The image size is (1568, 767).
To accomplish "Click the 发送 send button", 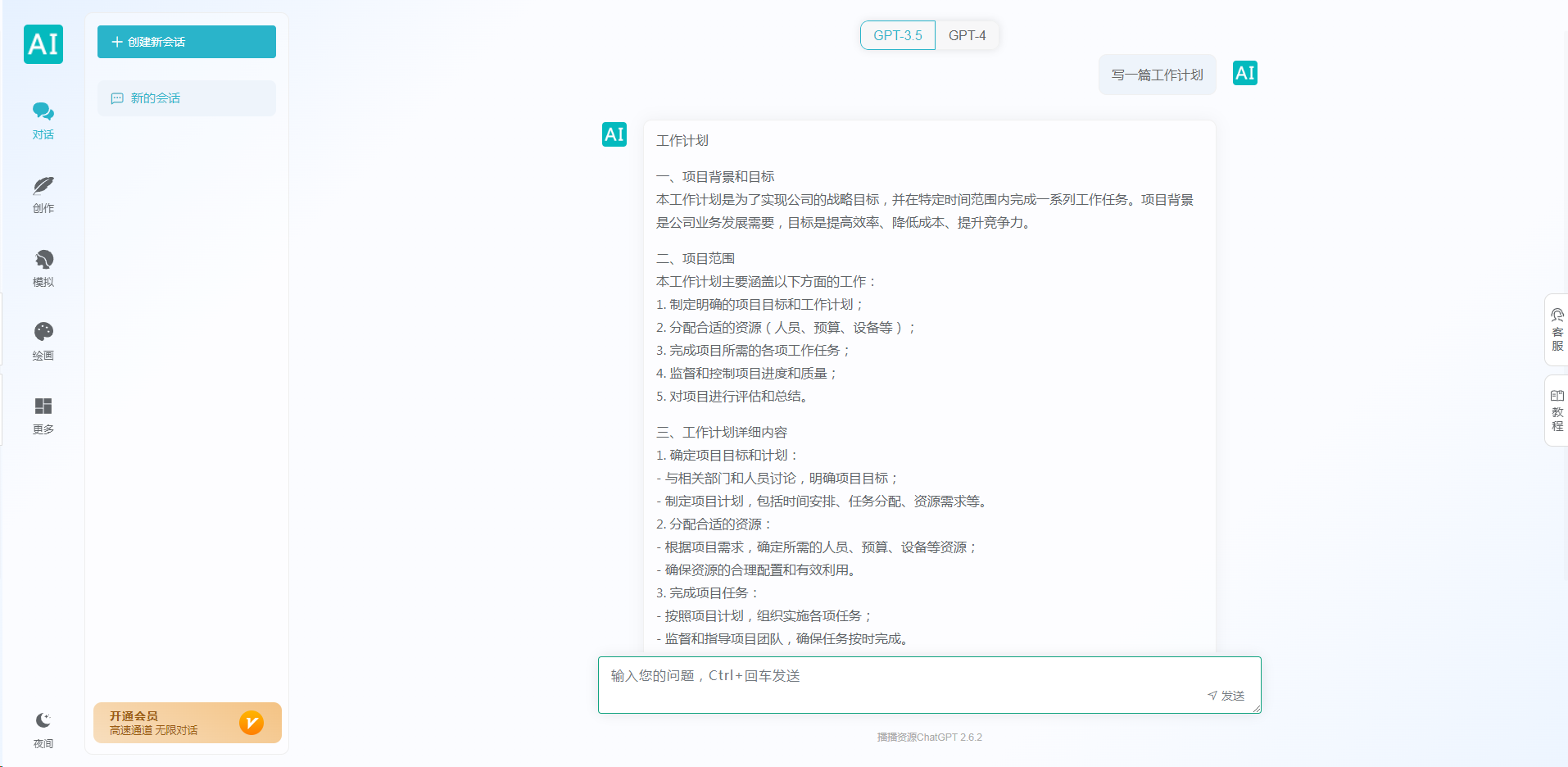I will [1226, 696].
